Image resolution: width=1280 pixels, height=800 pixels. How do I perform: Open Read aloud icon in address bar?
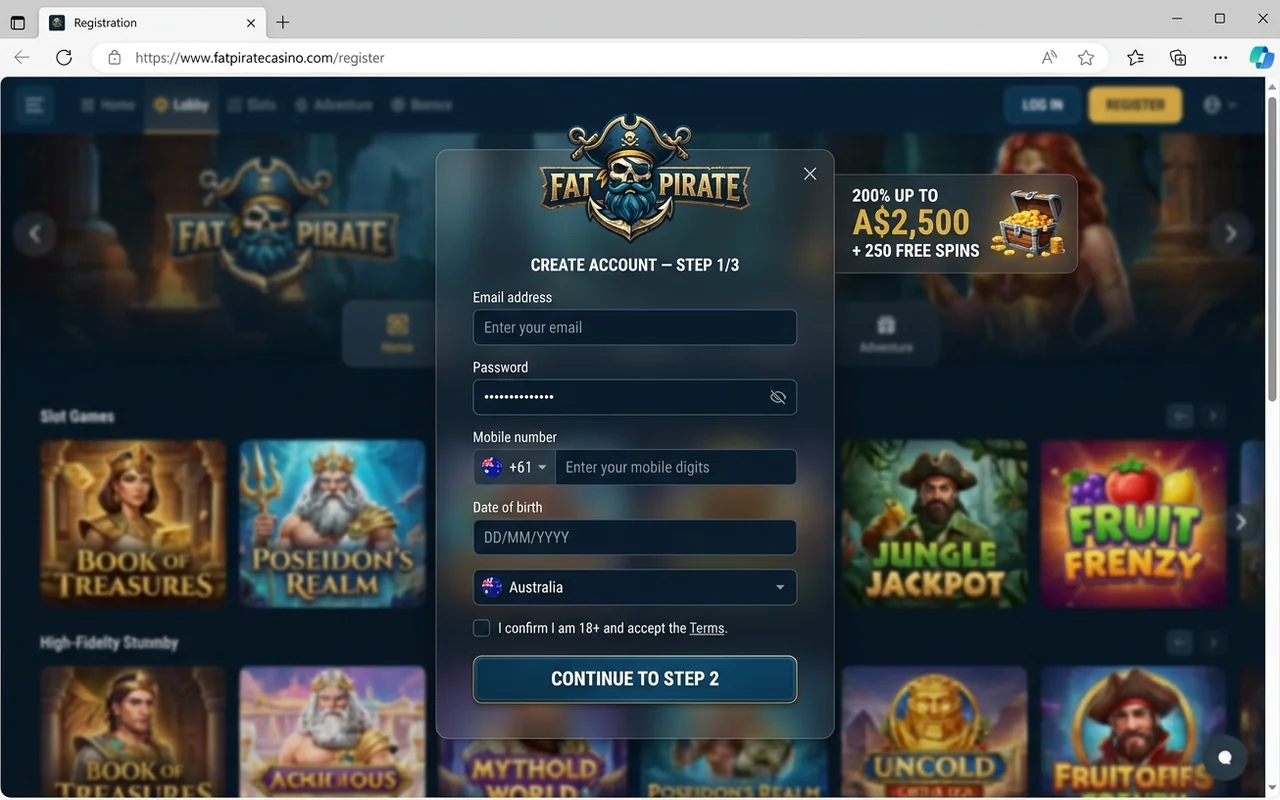click(x=1049, y=58)
